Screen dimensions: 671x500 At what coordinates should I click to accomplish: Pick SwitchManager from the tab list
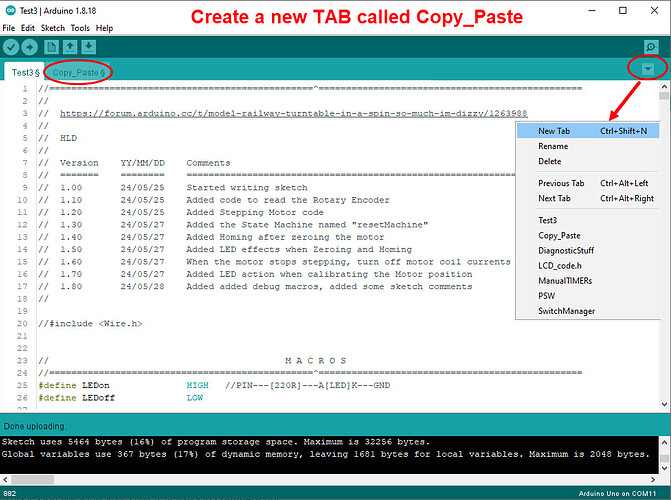pos(588,311)
